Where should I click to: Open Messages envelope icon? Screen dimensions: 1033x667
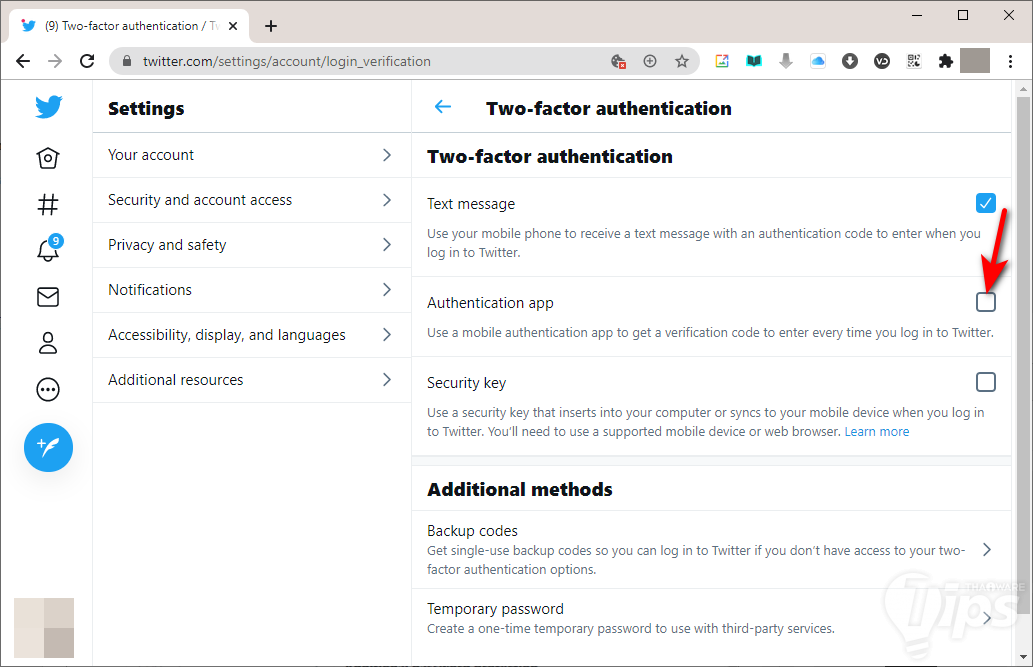pos(48,297)
